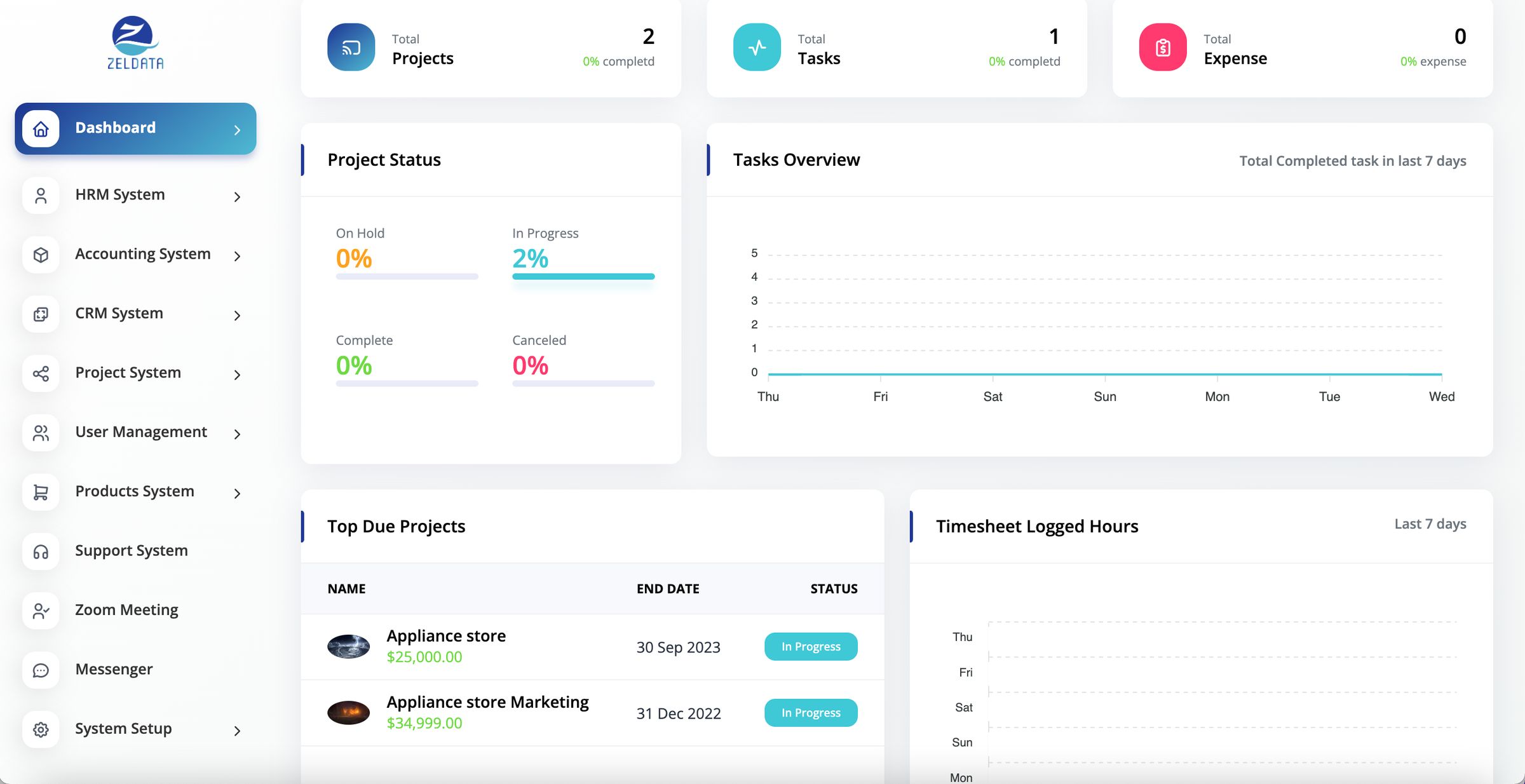Click Appliance store Marketing project link
Screen dimensions: 1525x784
[487, 702]
